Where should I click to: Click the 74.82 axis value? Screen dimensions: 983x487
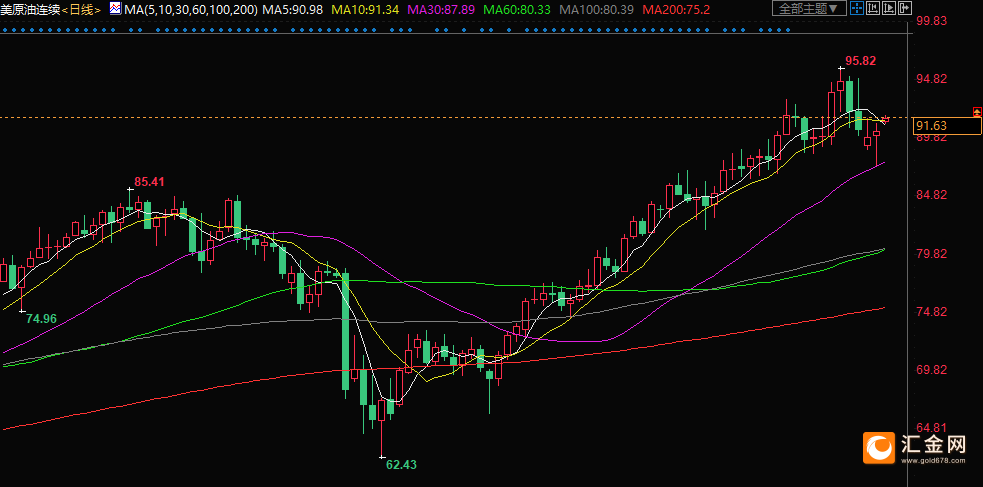932,312
